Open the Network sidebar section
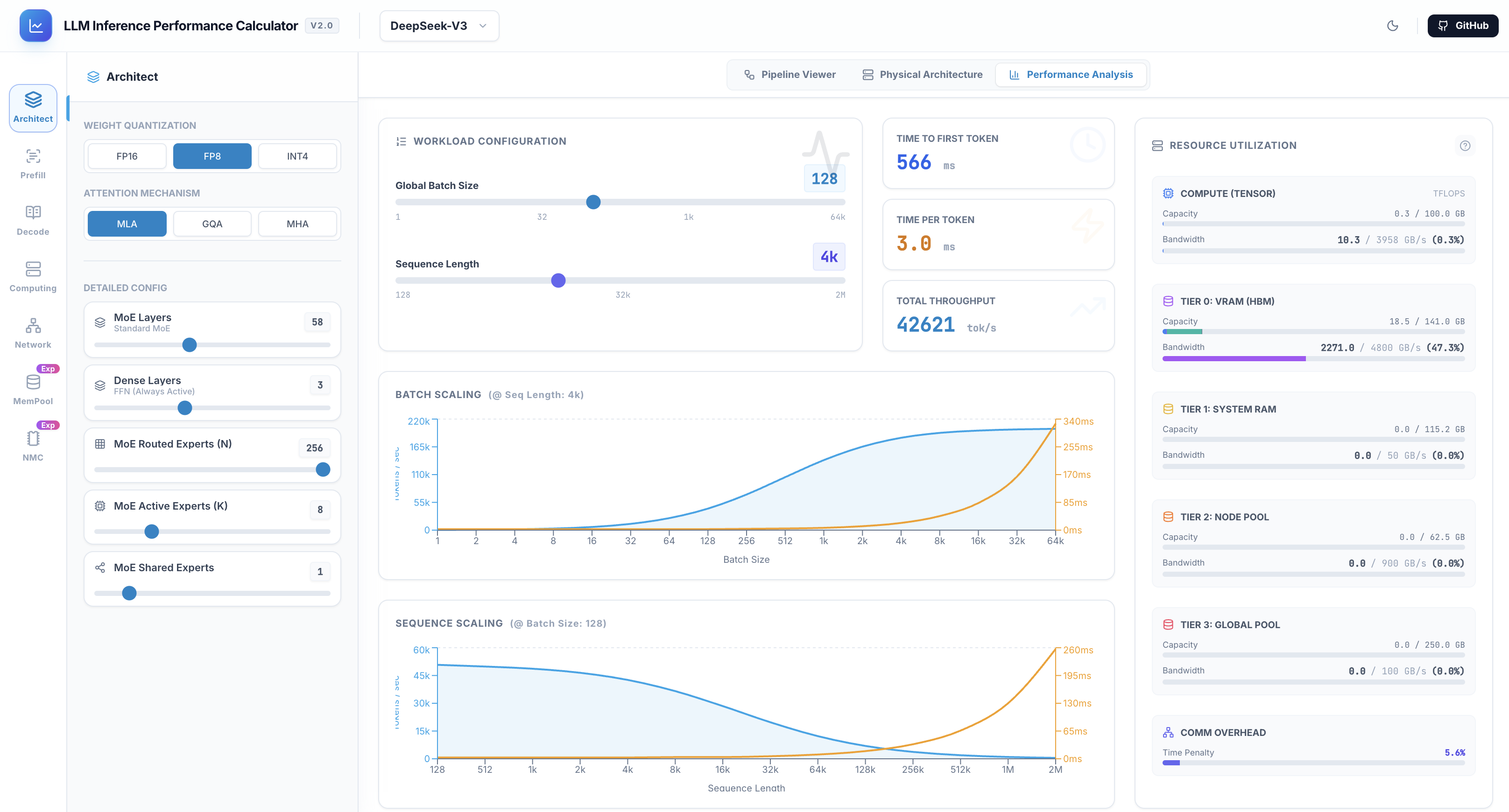 [33, 333]
